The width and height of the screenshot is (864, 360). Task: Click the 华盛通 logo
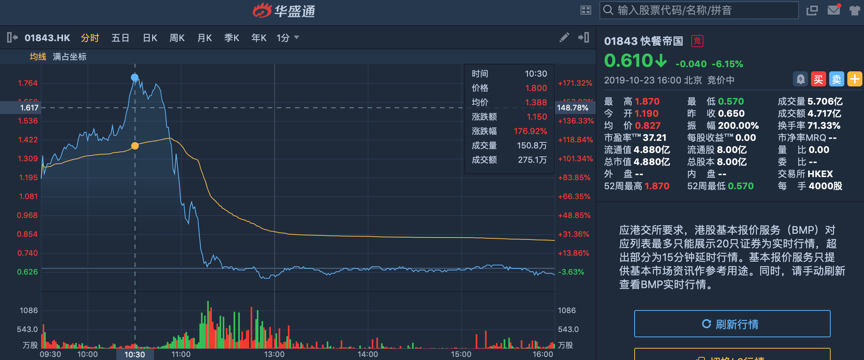click(x=284, y=10)
